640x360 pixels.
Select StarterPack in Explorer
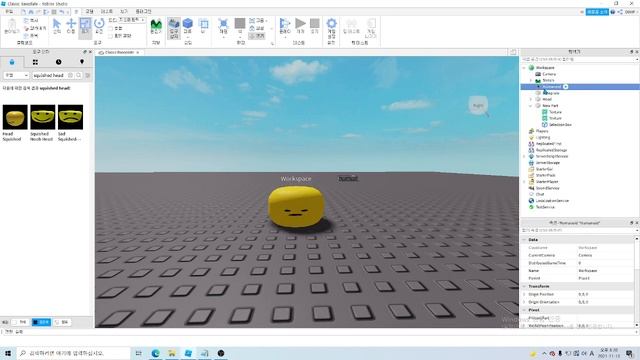(x=542, y=175)
